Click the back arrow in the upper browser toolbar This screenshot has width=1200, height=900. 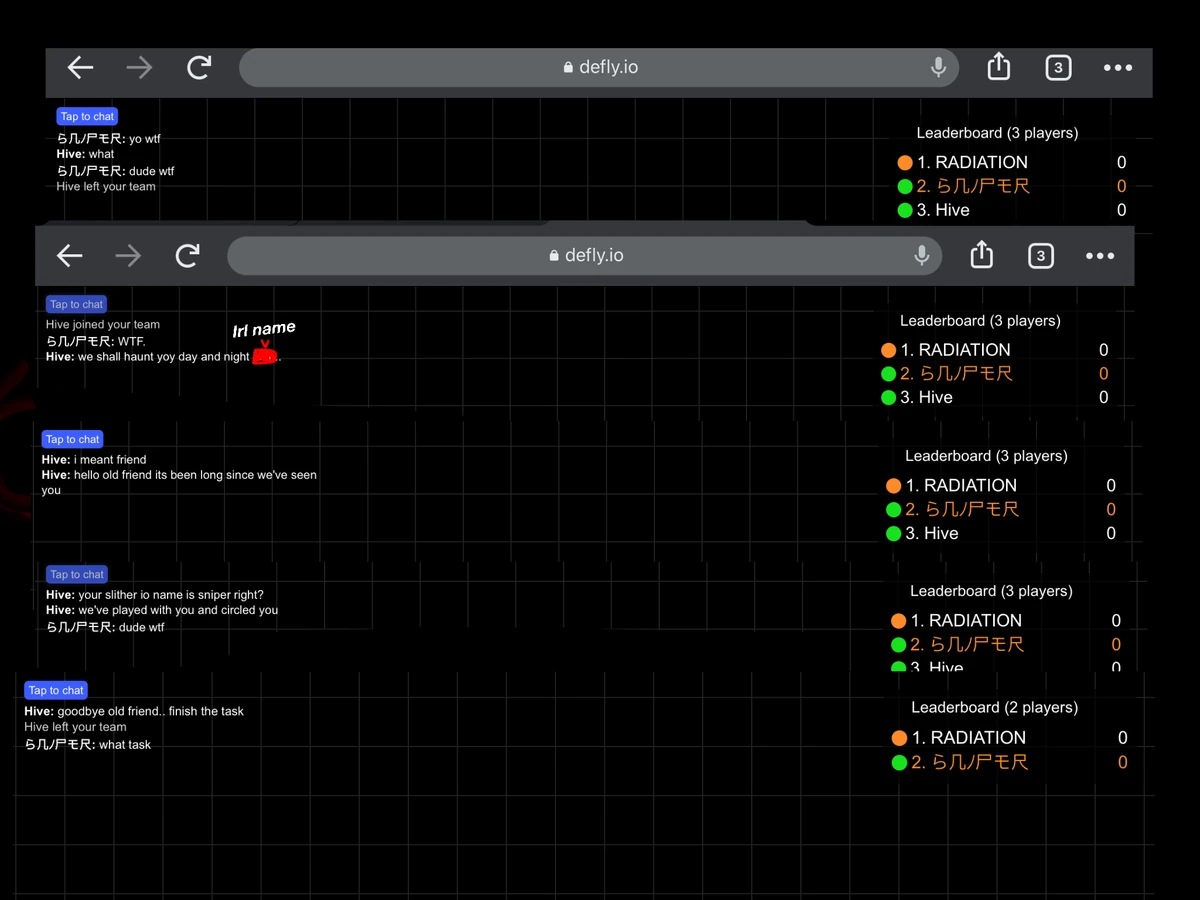[80, 68]
